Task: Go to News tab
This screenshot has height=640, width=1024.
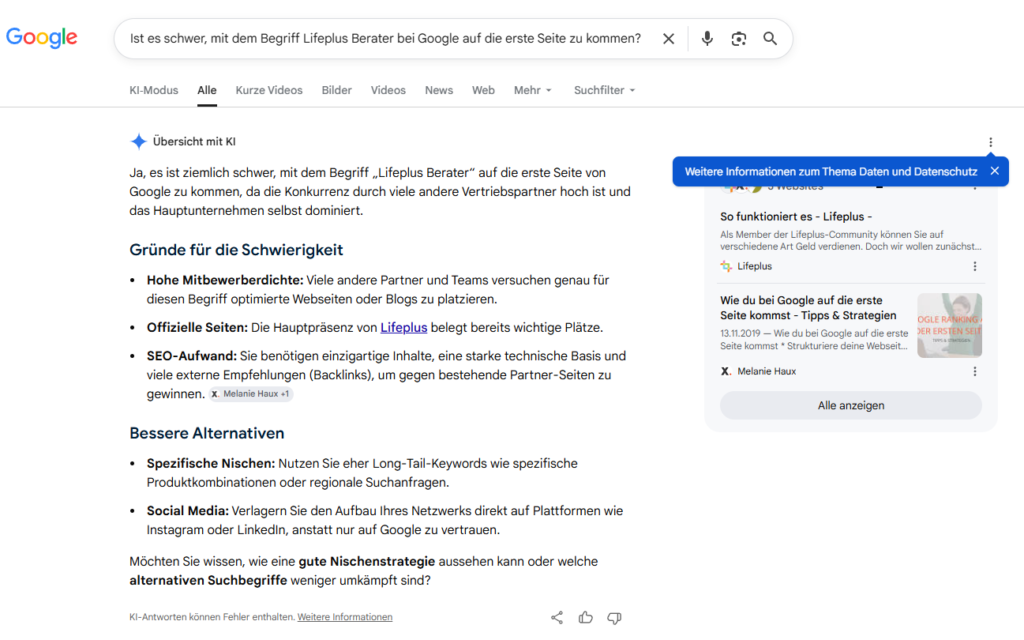Action: click(x=439, y=90)
